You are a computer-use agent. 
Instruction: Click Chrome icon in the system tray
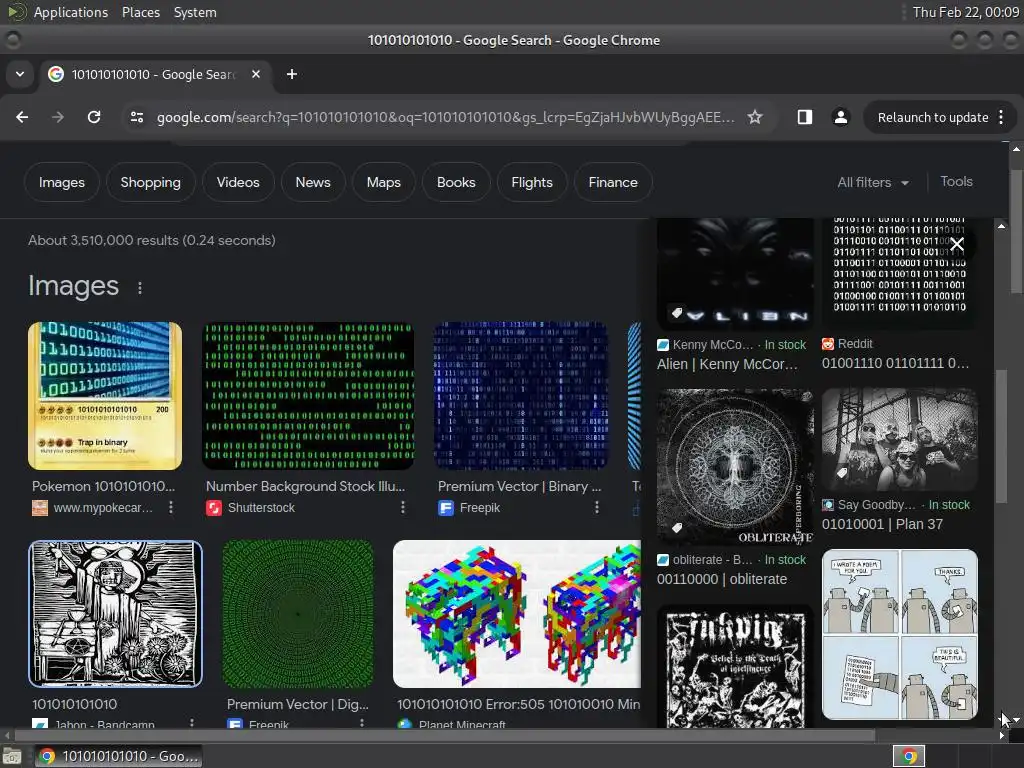click(908, 756)
